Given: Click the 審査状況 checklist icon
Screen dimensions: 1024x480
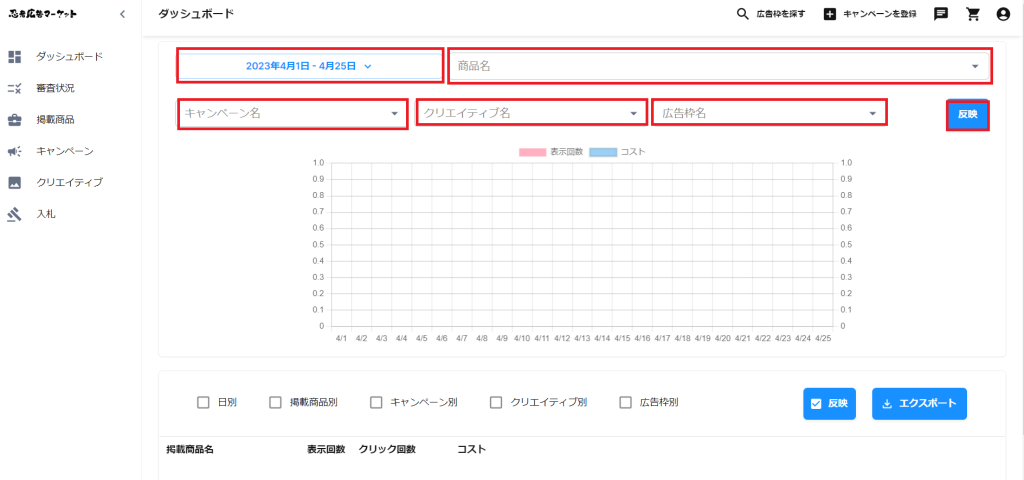Looking at the screenshot, I should coord(15,88).
